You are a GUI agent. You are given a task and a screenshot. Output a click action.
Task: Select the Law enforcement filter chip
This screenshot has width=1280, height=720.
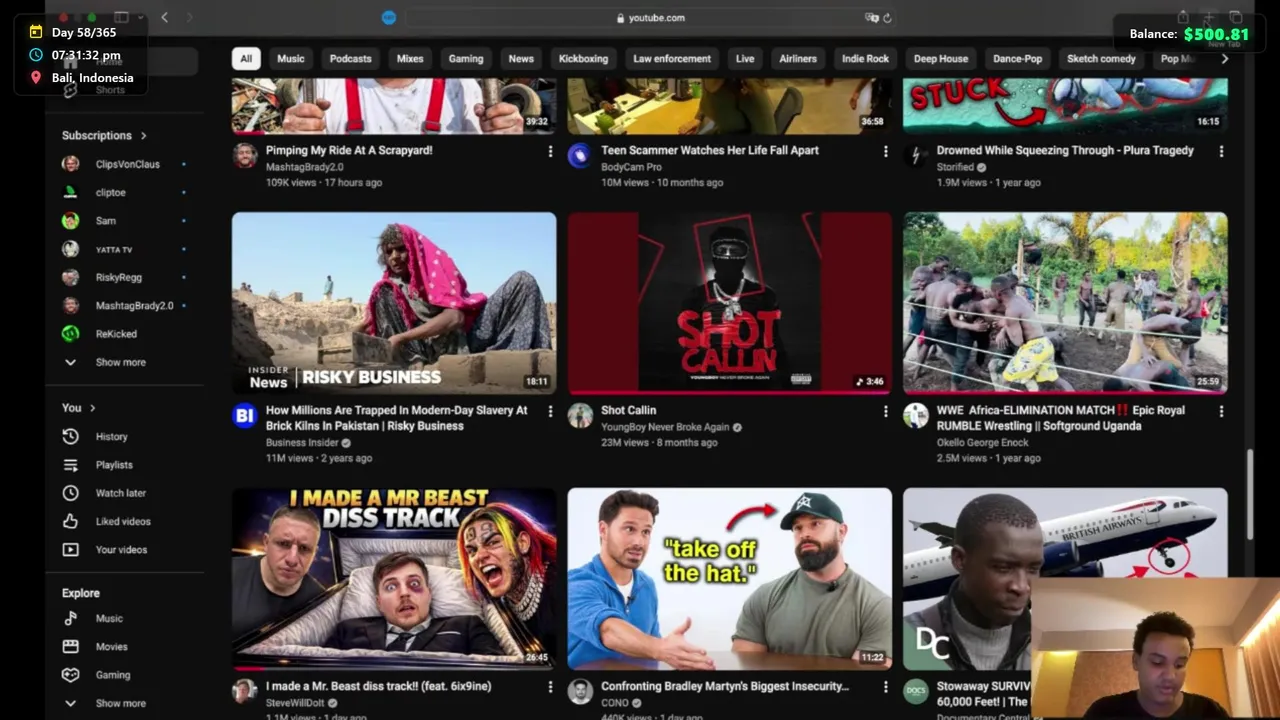pos(672,59)
